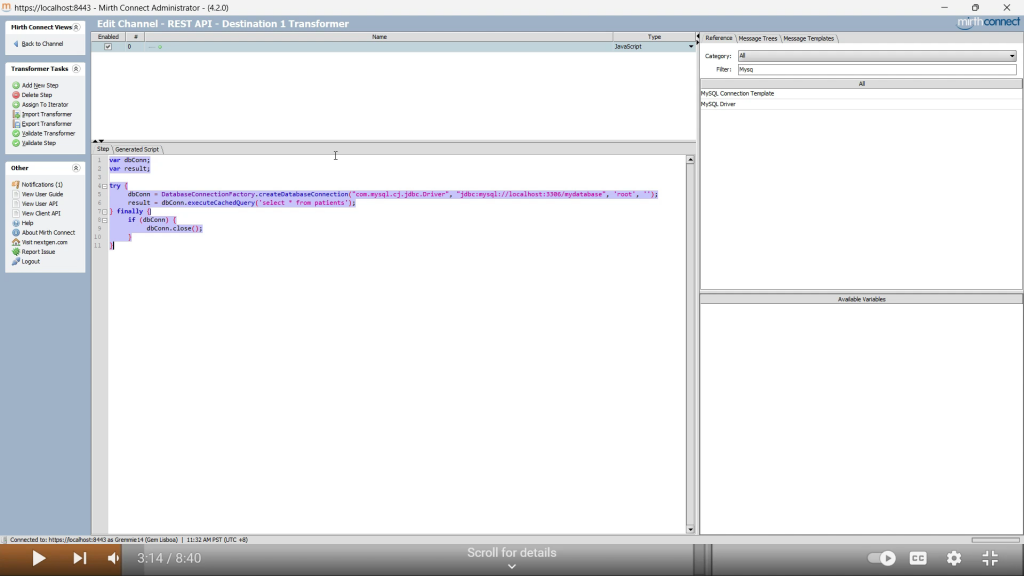Click the code editor scroll-up arrow
Viewport: 1024px width, 576px height.
coord(690,160)
